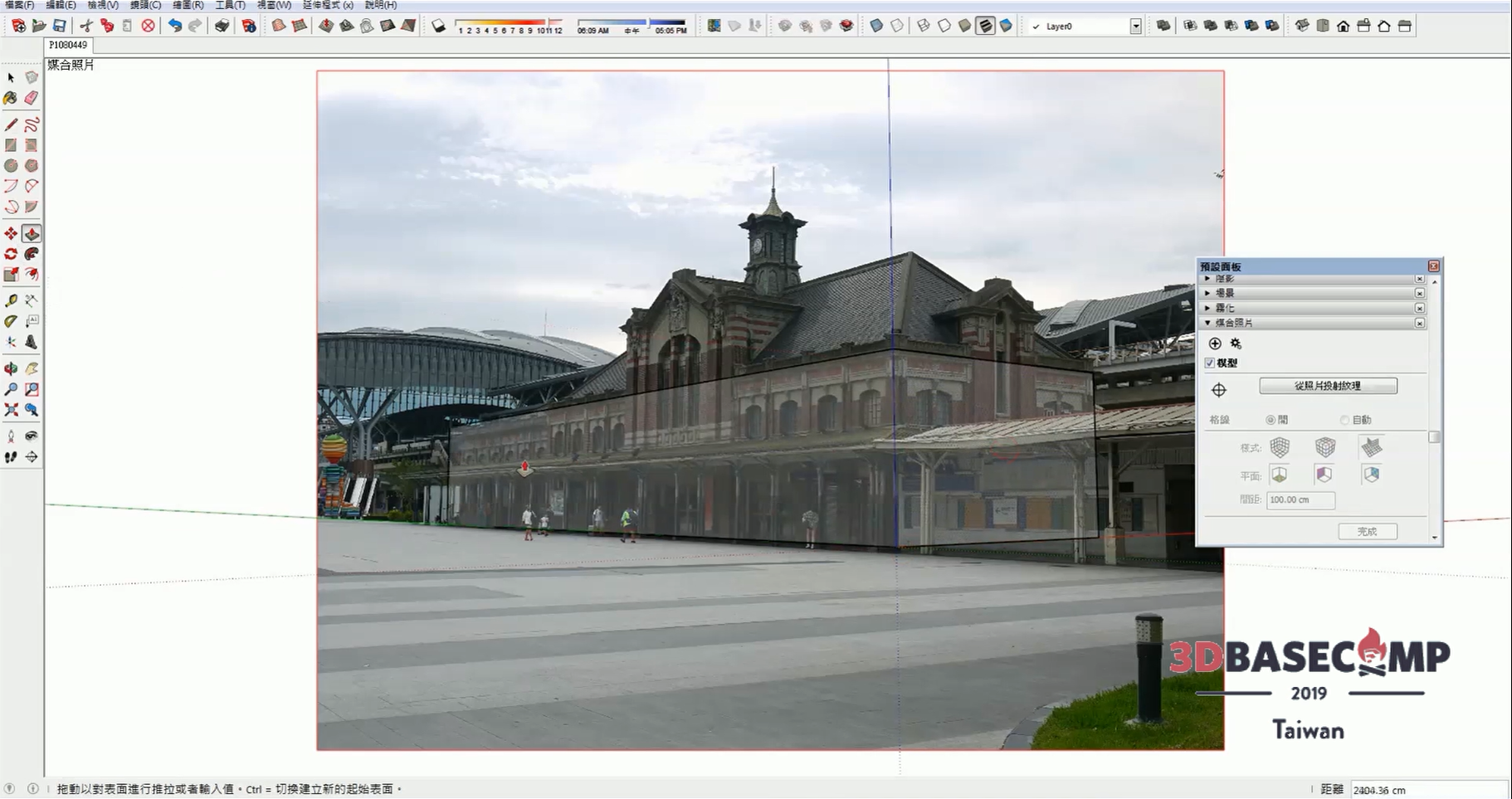
Task: Select the Paint Bucket tool
Action: coord(11,98)
